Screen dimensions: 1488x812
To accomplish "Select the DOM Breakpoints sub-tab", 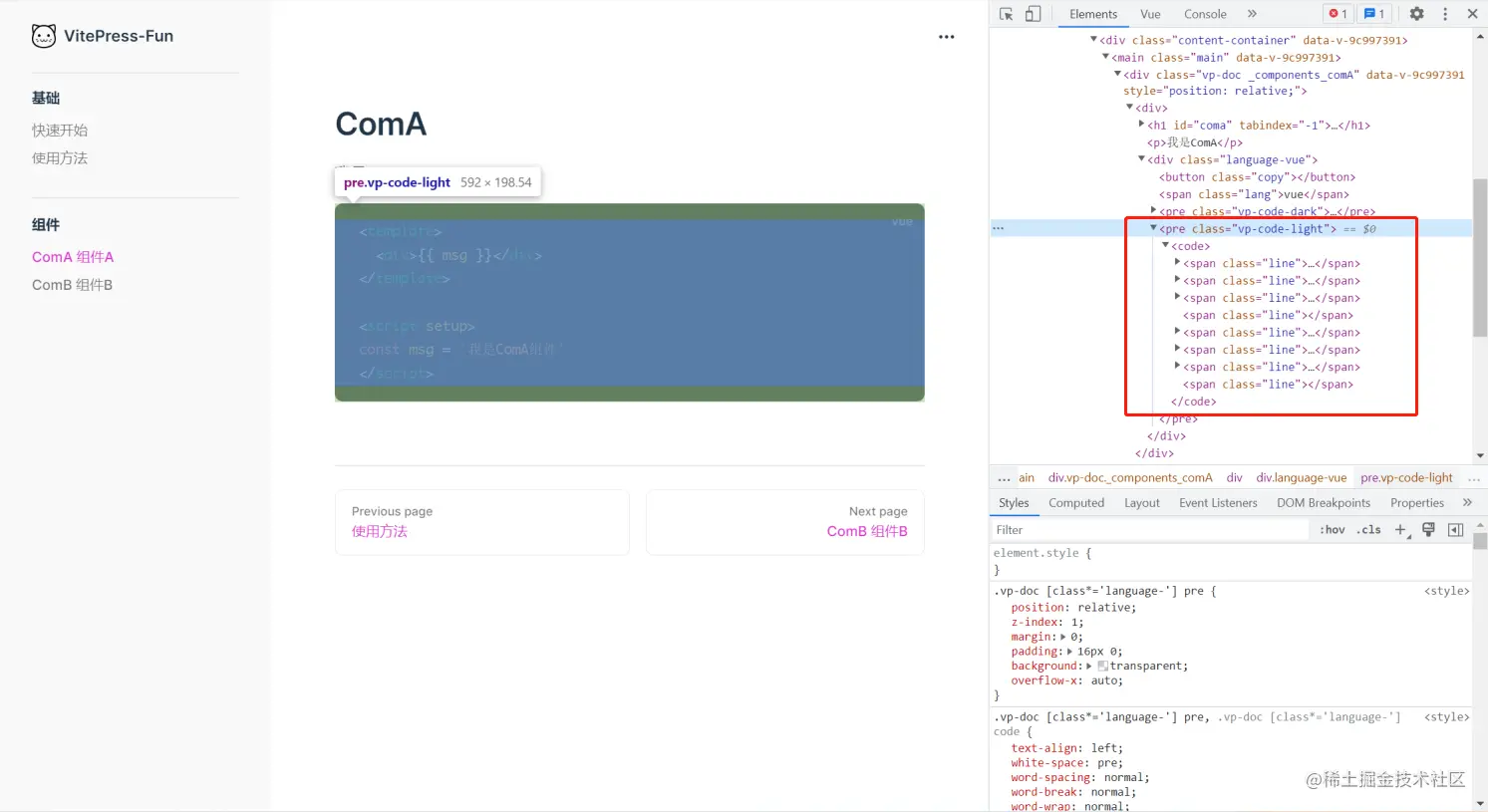I will (1324, 503).
